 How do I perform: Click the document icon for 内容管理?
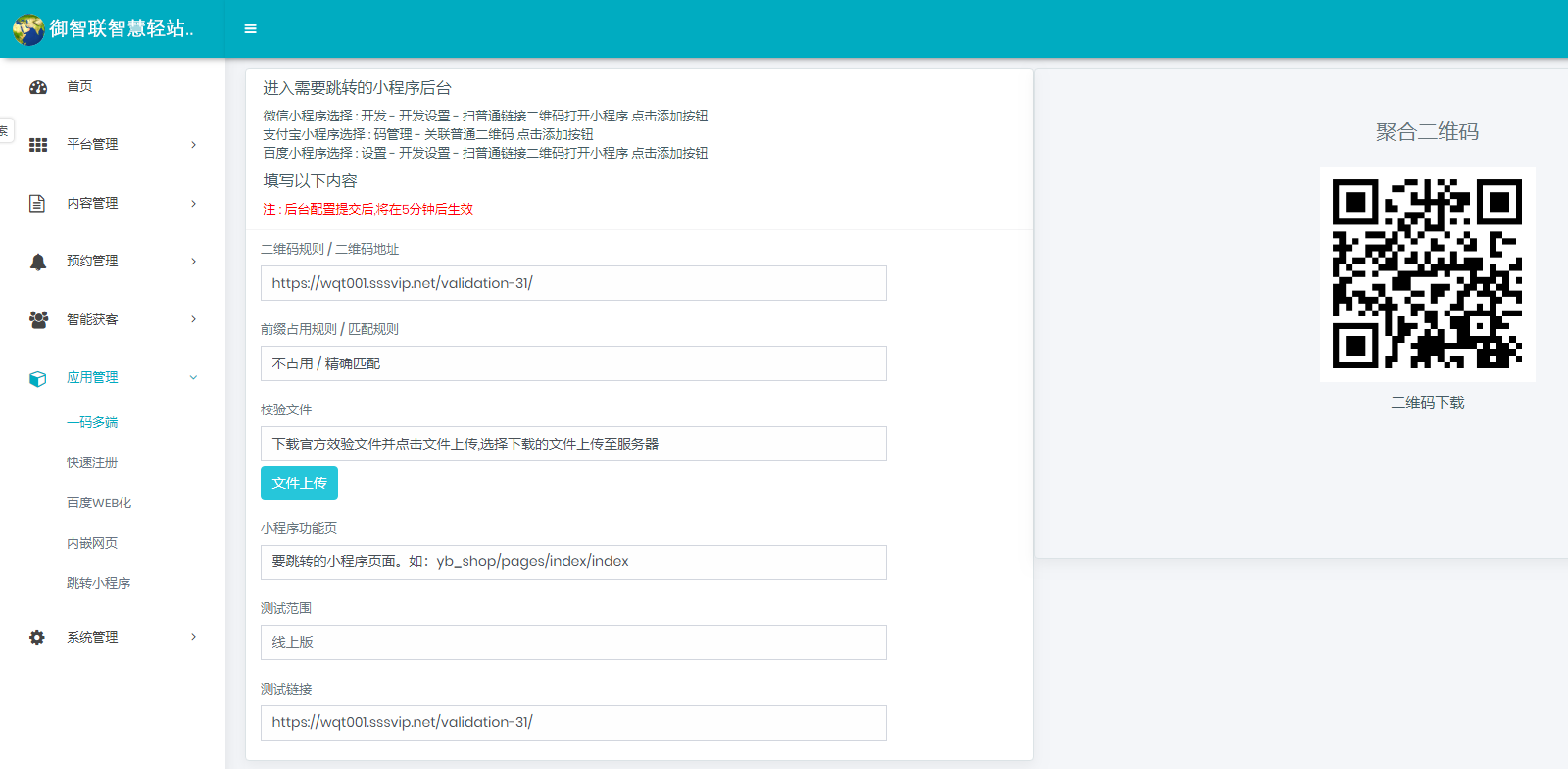tap(38, 203)
